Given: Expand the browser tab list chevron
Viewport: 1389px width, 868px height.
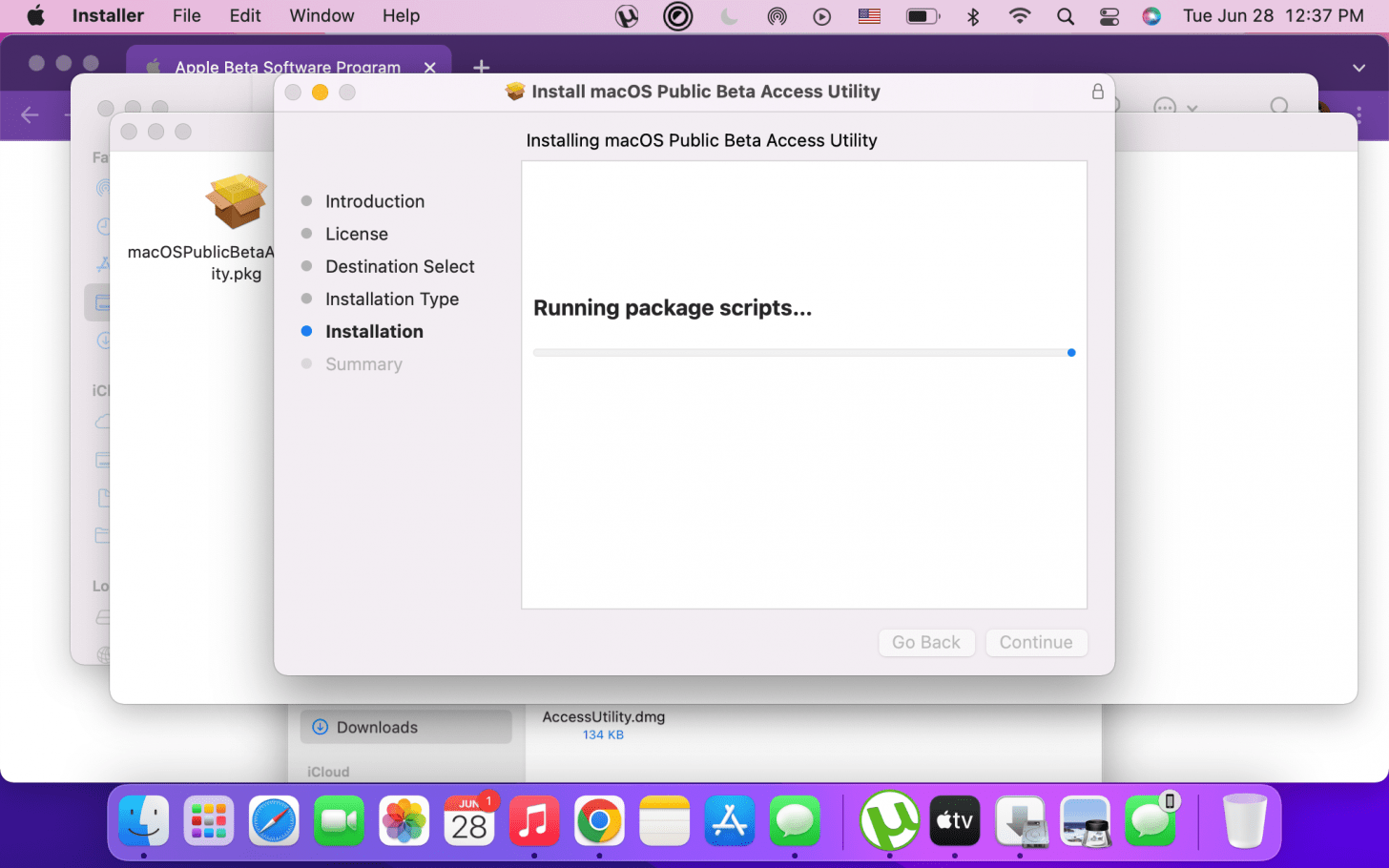Looking at the screenshot, I should pyautogui.click(x=1358, y=68).
